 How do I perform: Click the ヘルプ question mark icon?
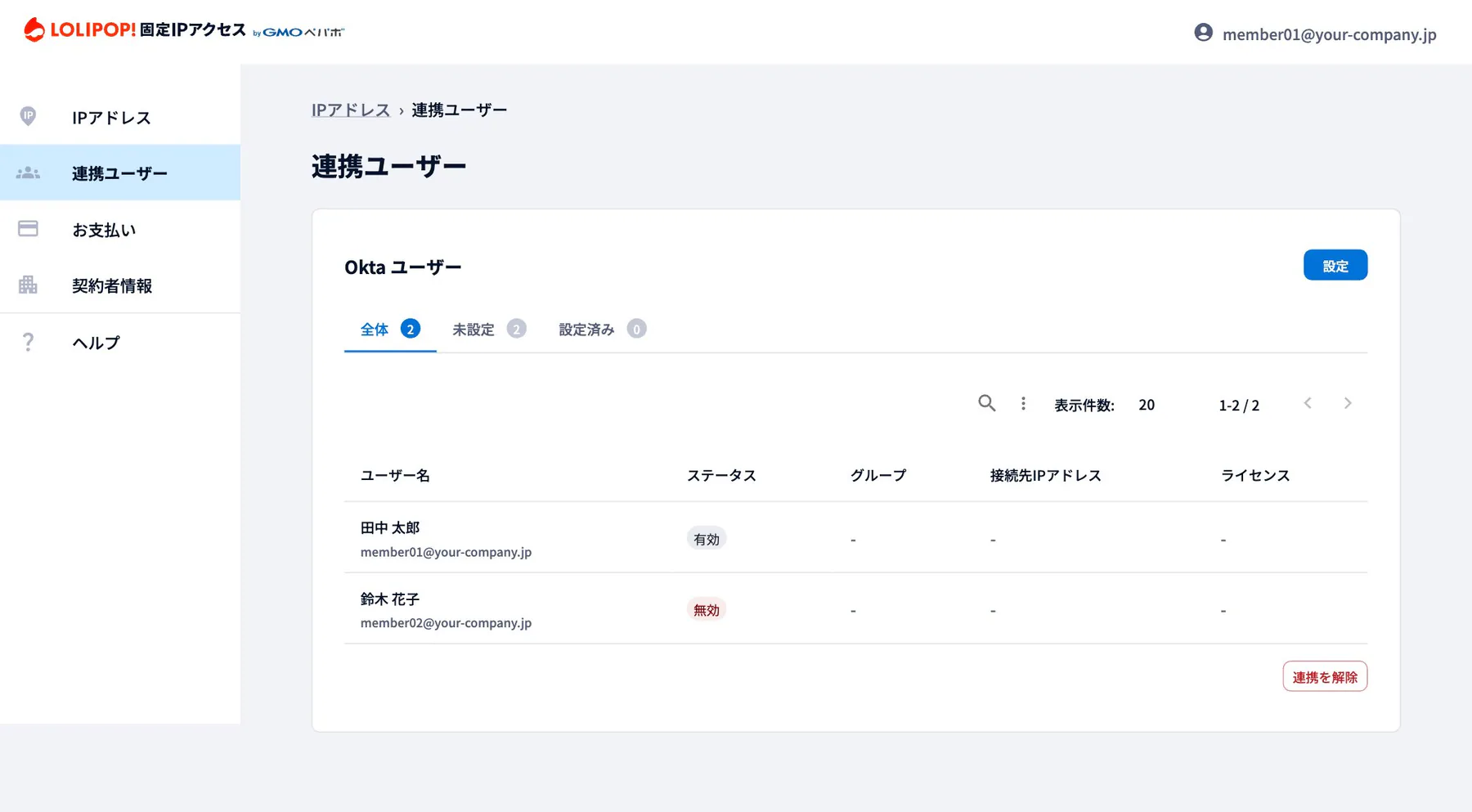pos(28,342)
